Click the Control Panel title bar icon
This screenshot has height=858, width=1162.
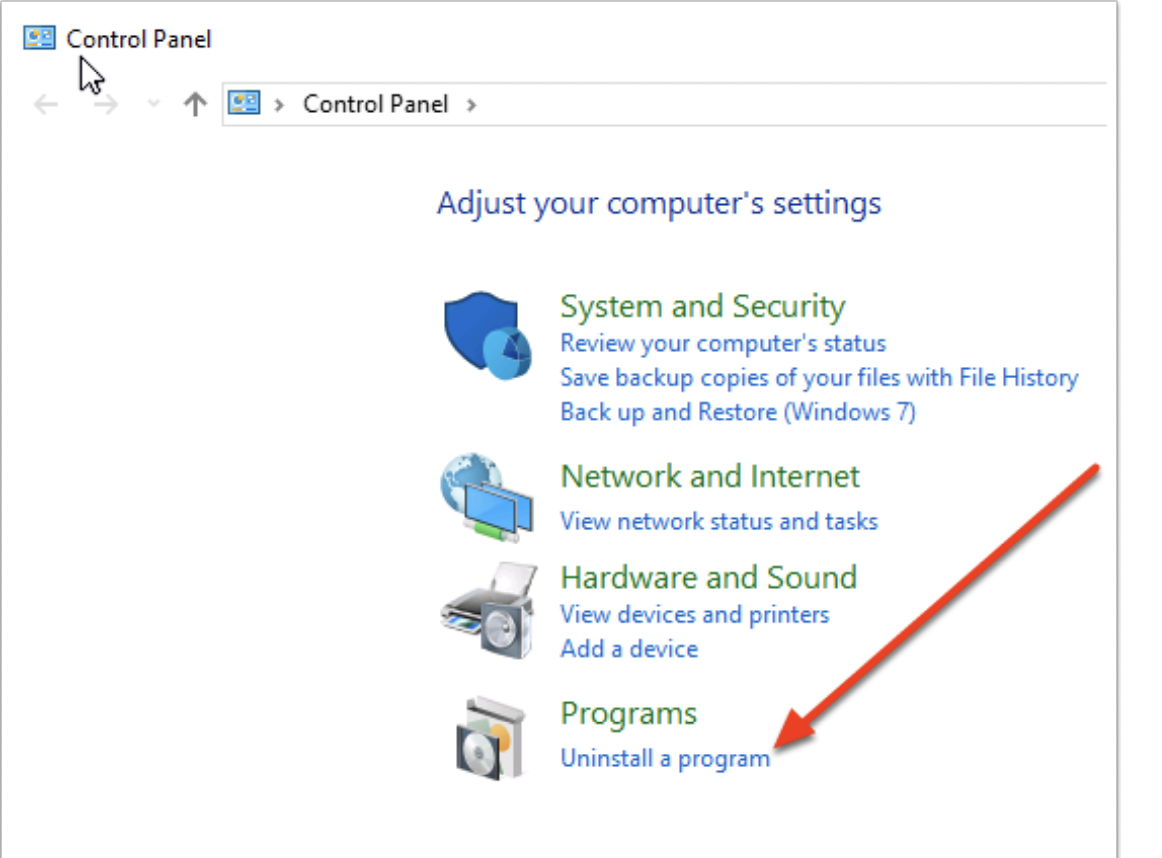click(40, 38)
